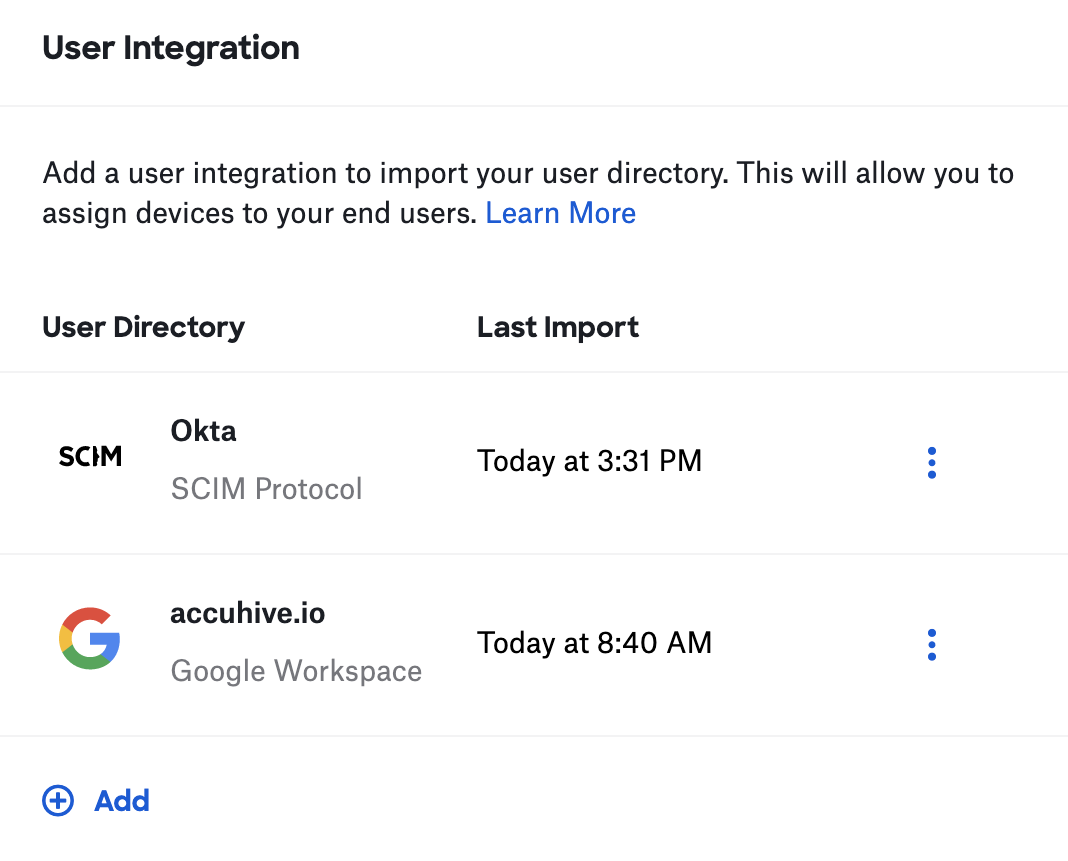Image resolution: width=1068 pixels, height=861 pixels.
Task: Click the Today at 8:40 AM timestamp
Action: [x=594, y=642]
